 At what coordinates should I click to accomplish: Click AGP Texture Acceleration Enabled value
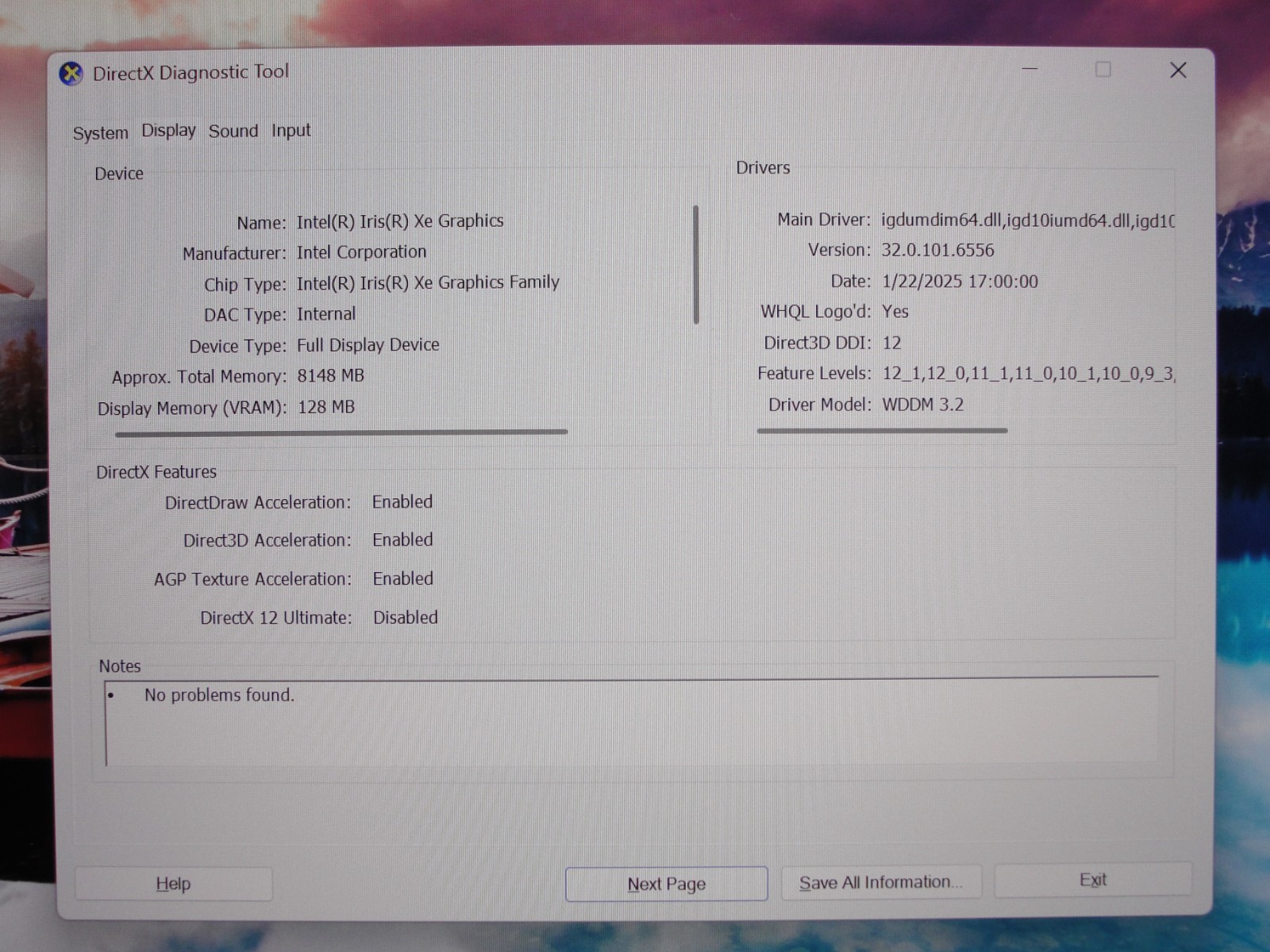403,579
